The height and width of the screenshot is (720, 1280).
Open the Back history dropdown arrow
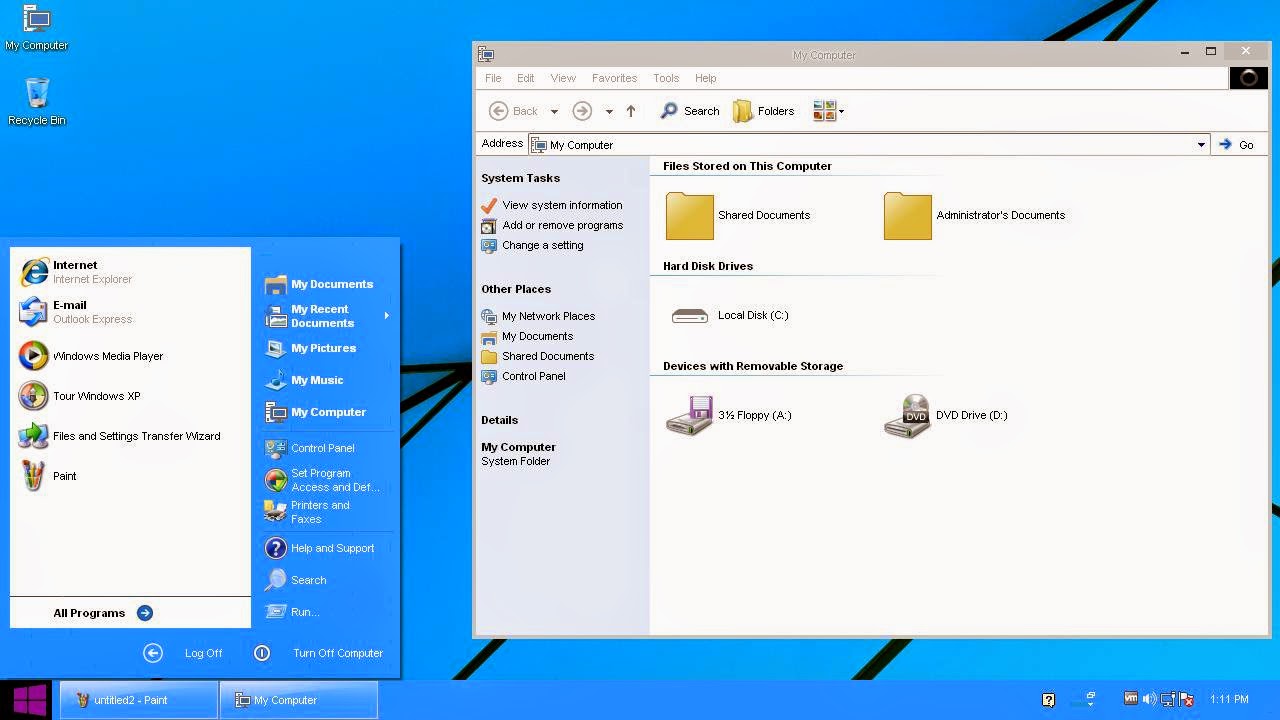pyautogui.click(x=554, y=111)
